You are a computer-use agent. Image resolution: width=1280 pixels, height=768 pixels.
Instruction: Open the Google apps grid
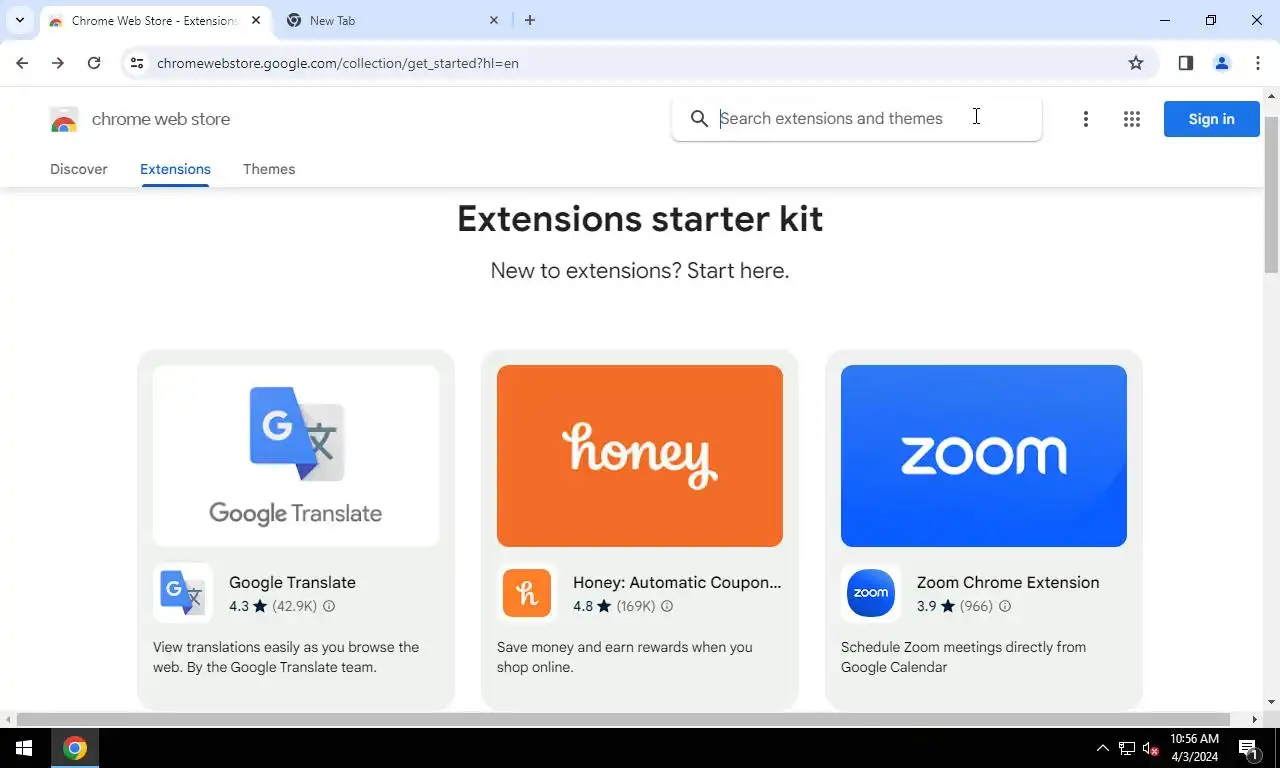[x=1131, y=119]
